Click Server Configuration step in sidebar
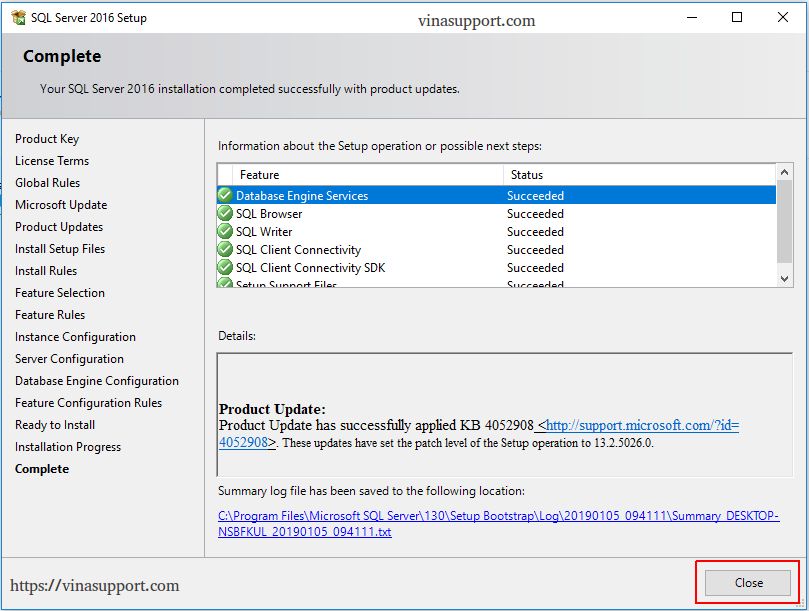Screen dimensions: 809x611 pos(69,359)
